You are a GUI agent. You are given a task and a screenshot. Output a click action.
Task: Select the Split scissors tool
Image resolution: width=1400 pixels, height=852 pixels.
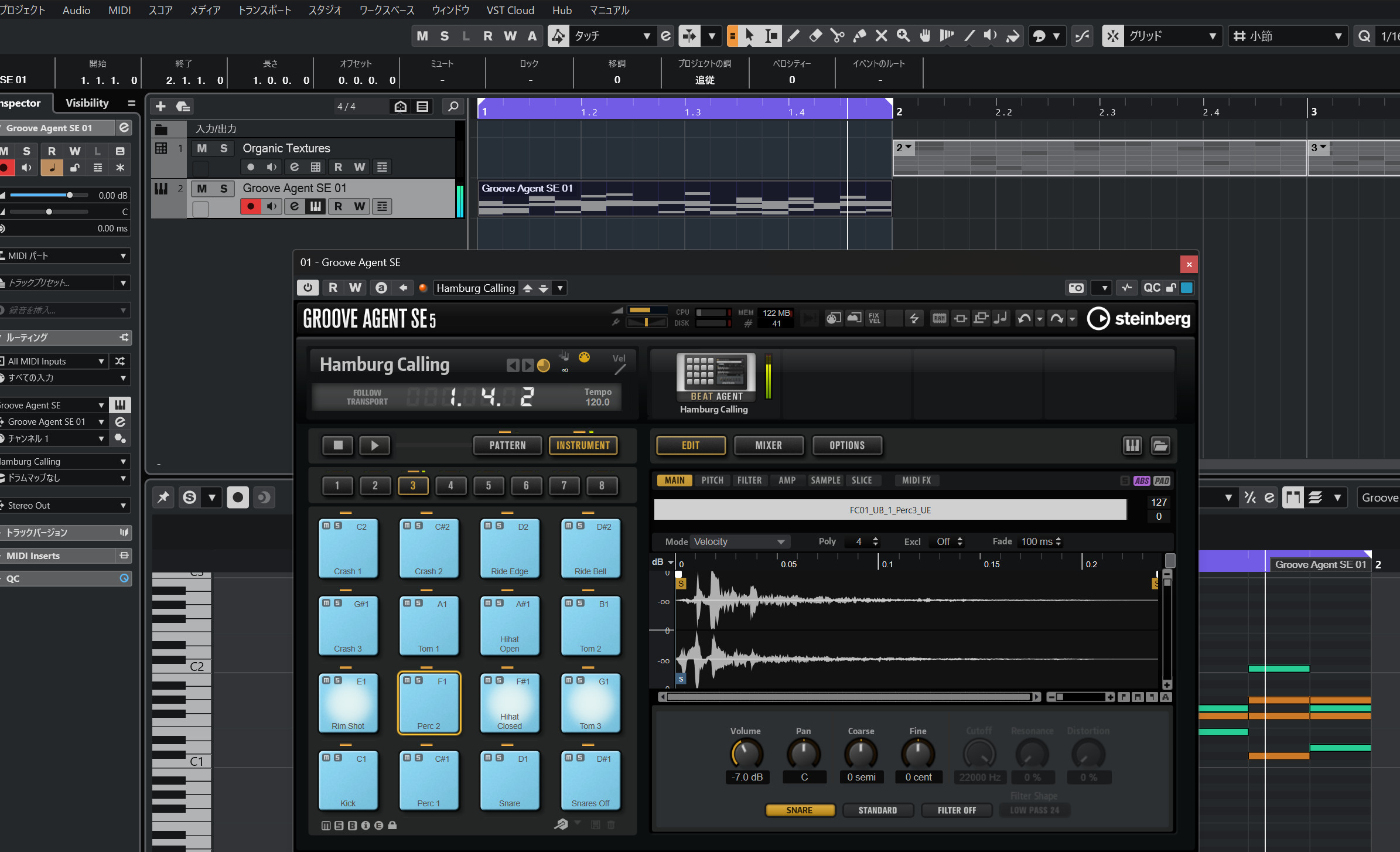(838, 36)
